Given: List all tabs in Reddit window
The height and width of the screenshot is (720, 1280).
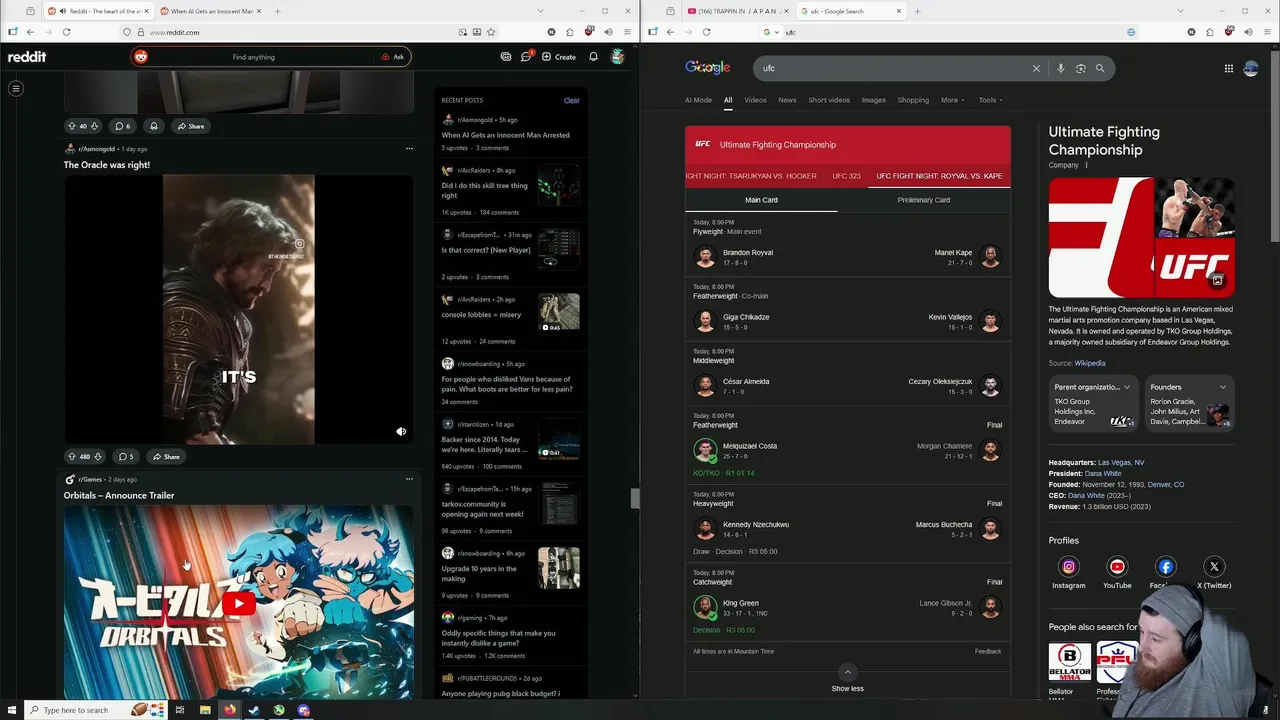Looking at the screenshot, I should click(541, 11).
